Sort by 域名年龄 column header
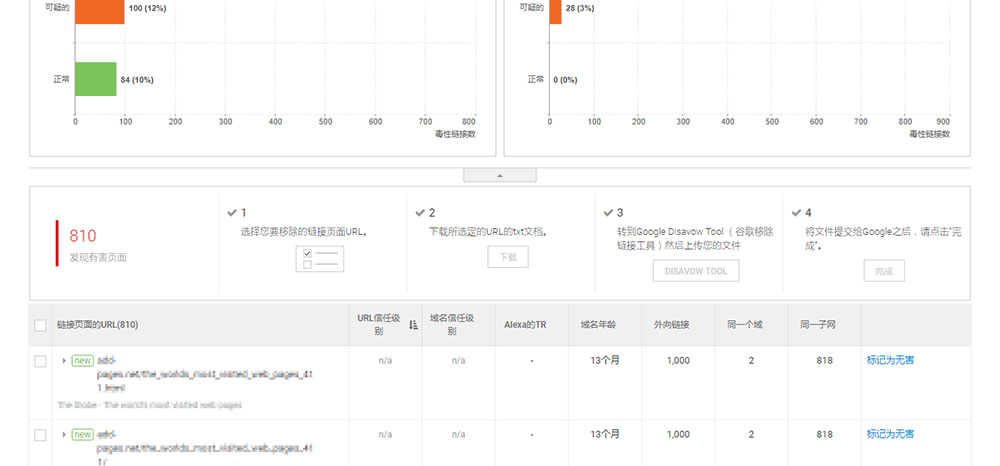Viewport: 1000px width, 466px height. click(x=598, y=325)
